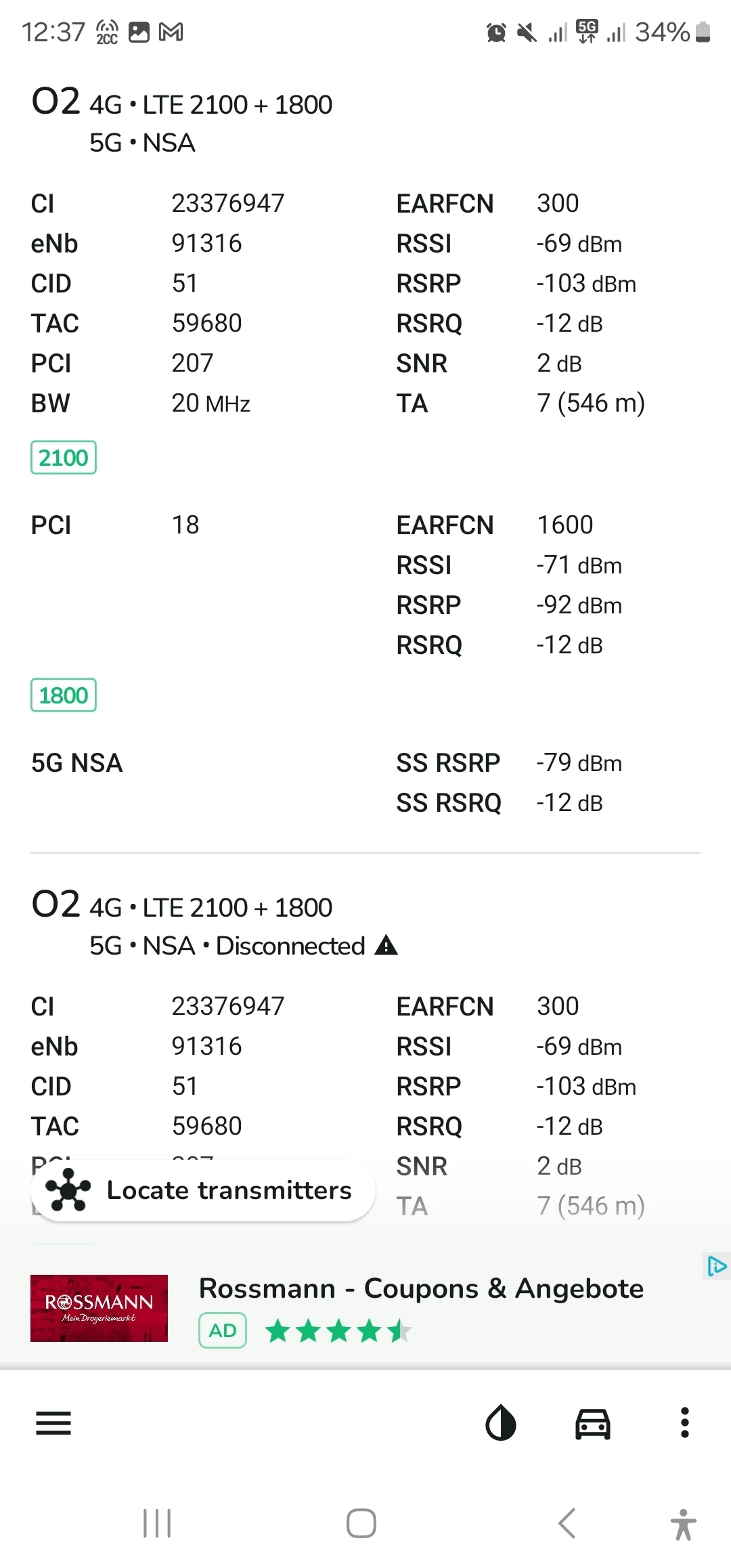
Task: Open the three-dot overflow menu
Action: click(684, 1422)
